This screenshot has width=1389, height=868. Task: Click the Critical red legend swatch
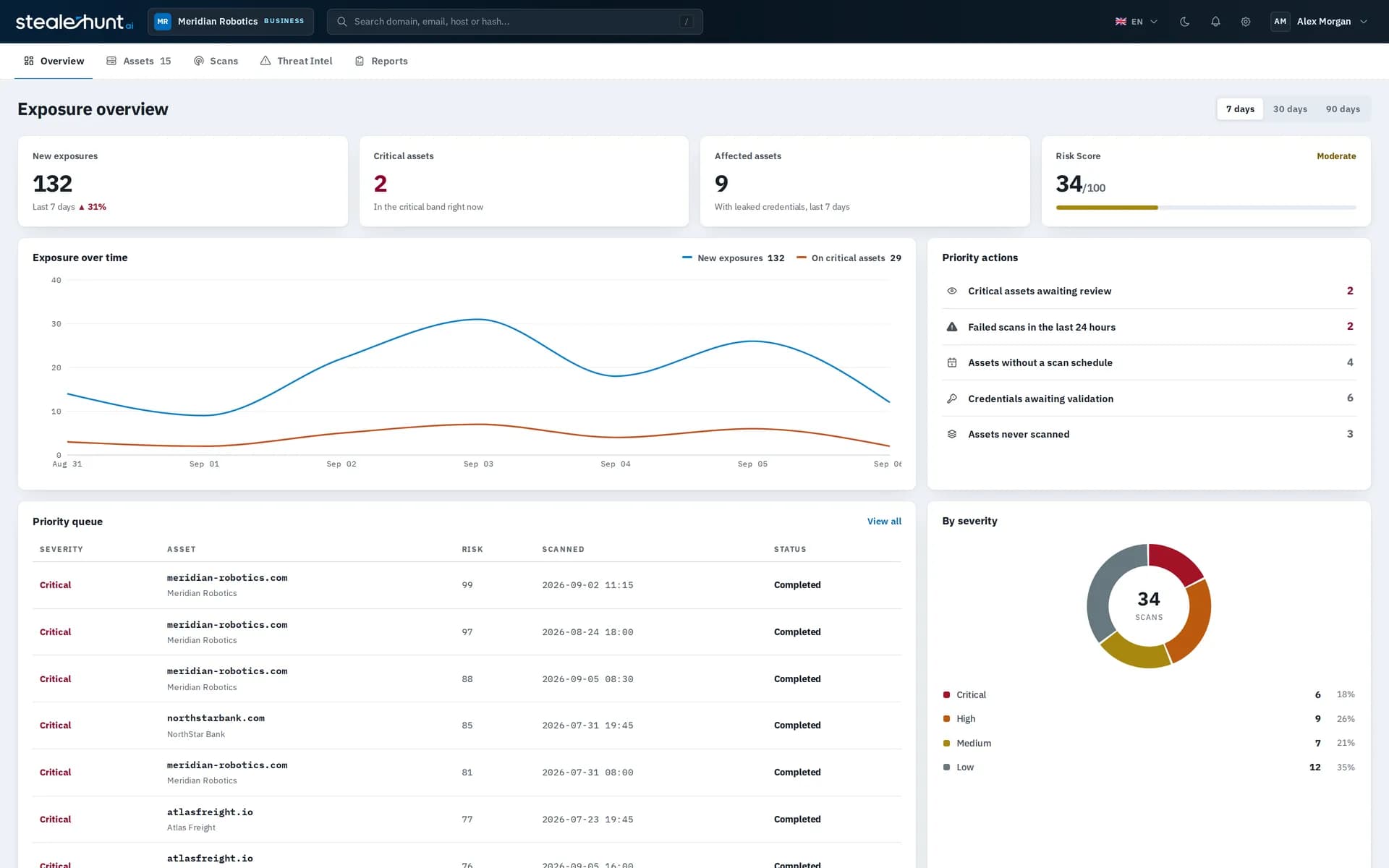click(946, 695)
